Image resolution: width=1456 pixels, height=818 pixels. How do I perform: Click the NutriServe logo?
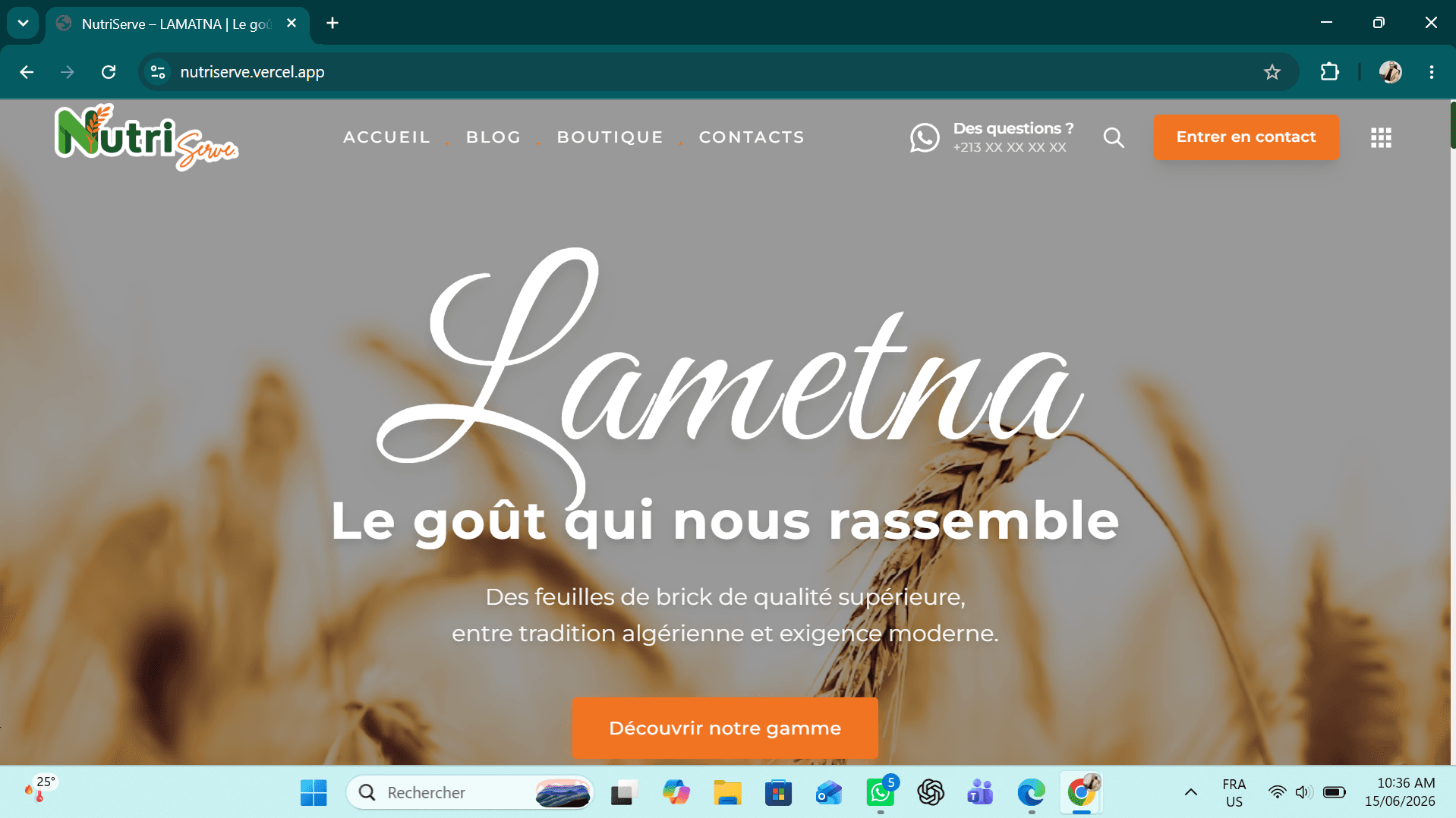pos(146,137)
